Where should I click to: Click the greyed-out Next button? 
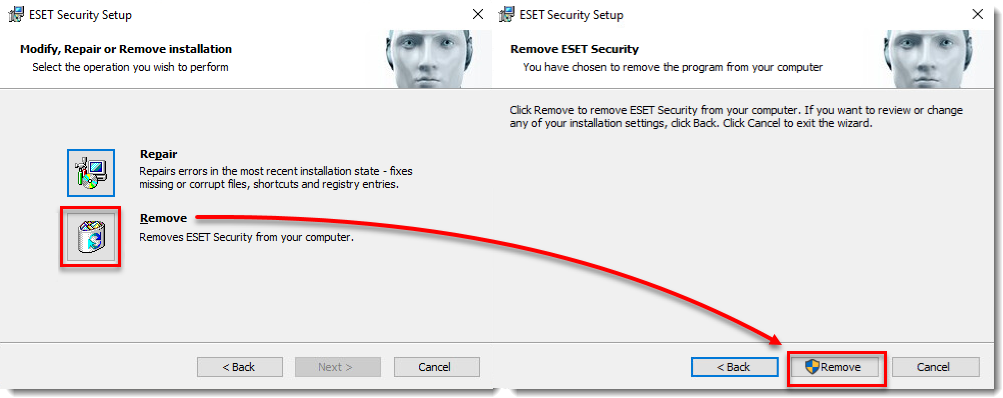pyautogui.click(x=338, y=367)
